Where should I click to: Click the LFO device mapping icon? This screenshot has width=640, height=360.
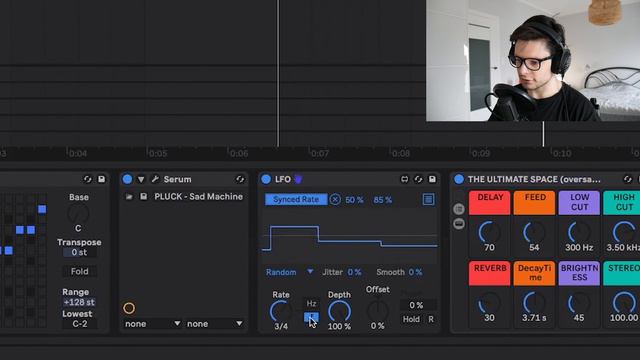tap(404, 179)
